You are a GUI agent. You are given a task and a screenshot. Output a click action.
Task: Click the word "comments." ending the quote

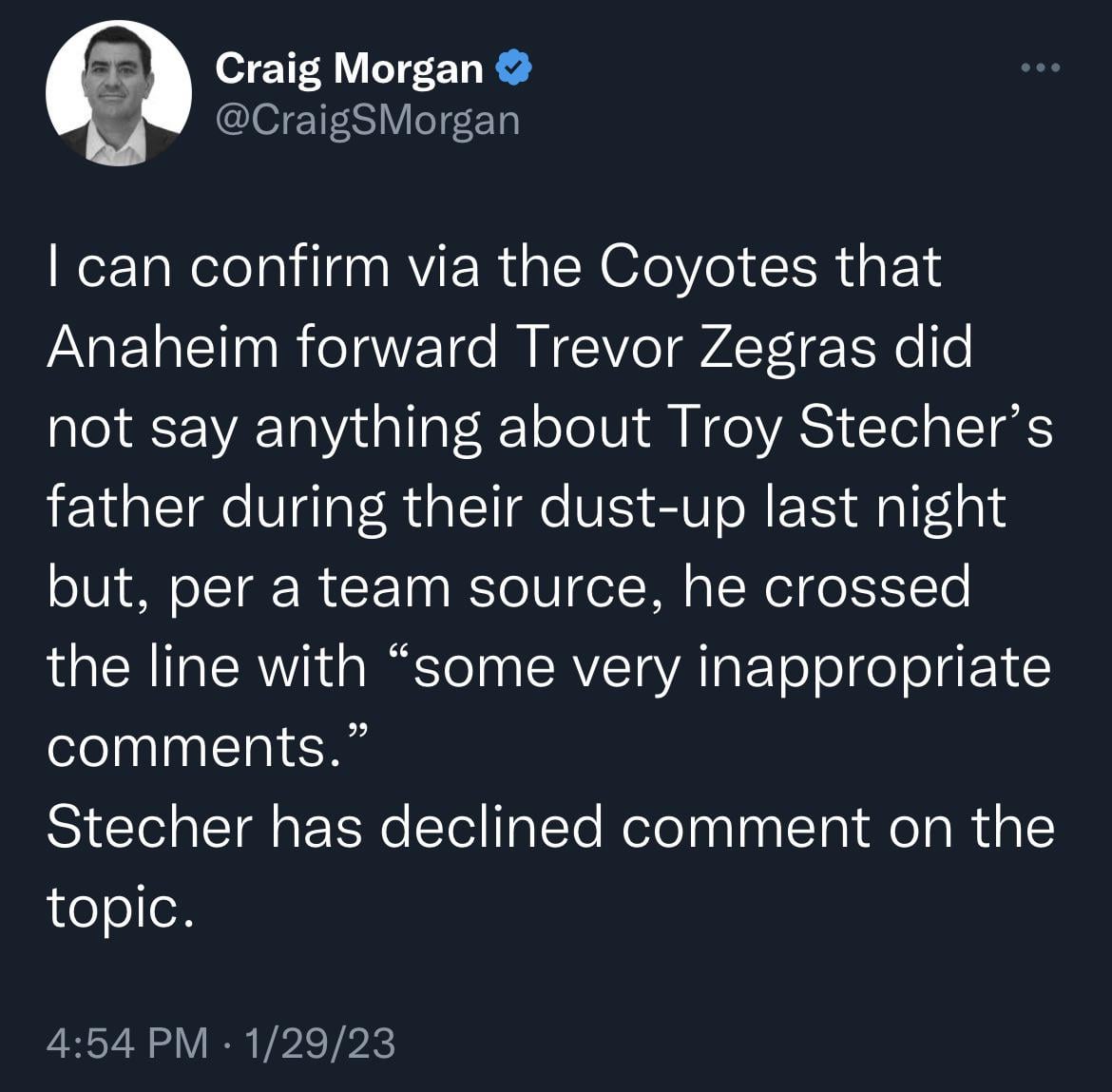point(207,746)
